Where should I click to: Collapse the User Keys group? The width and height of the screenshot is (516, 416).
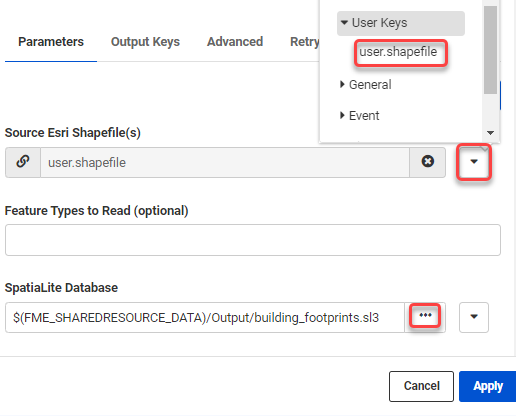tap(401, 23)
